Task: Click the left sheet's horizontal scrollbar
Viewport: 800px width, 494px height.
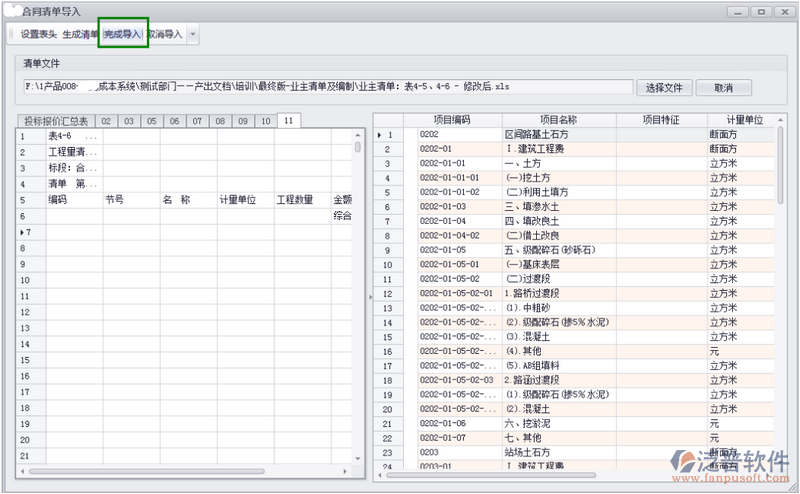Action: 150,471
